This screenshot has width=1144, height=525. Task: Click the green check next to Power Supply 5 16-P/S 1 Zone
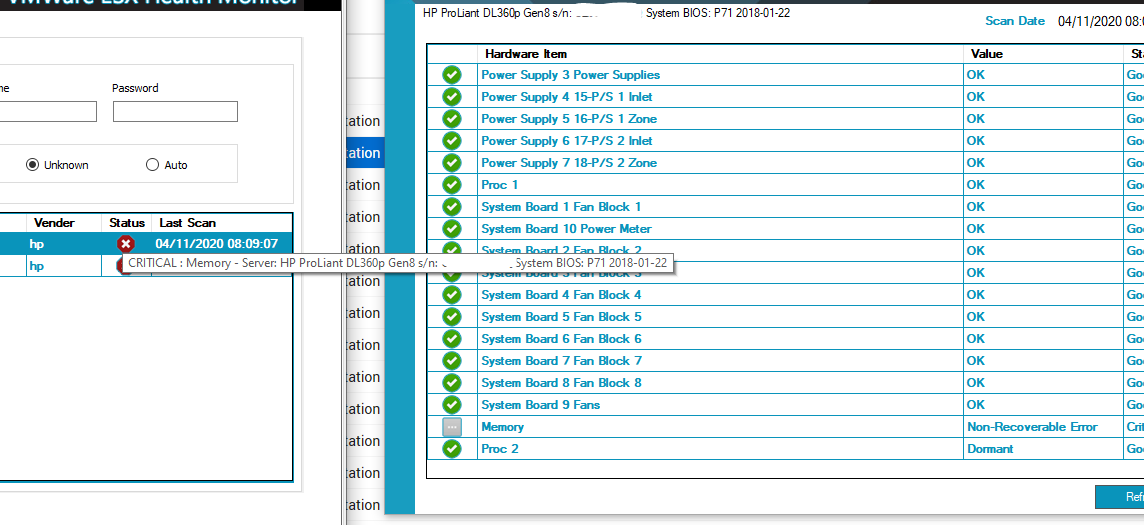click(x=452, y=119)
